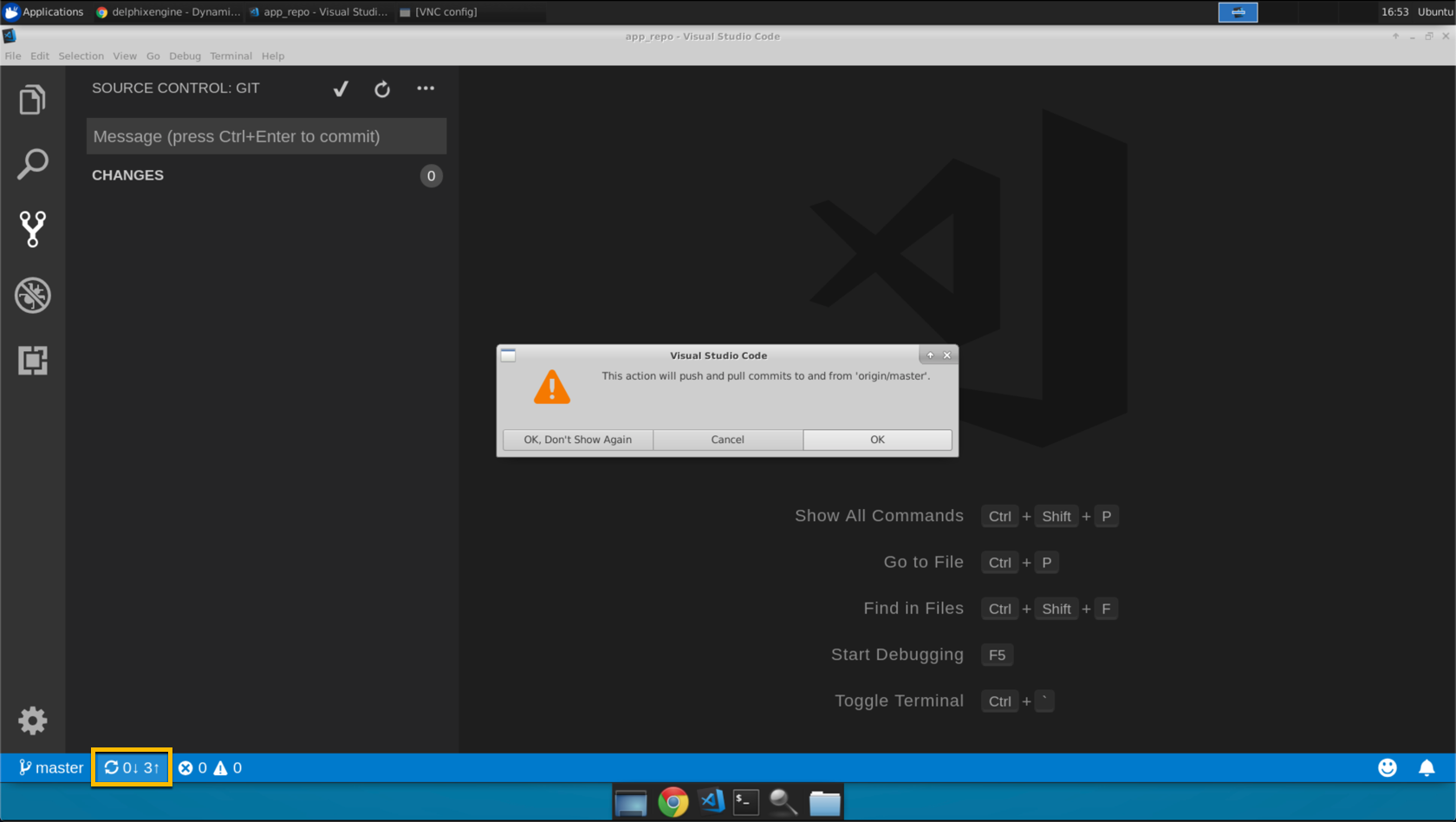The image size is (1456, 822).
Task: Click the dialog roll-up arrow button
Action: [930, 355]
